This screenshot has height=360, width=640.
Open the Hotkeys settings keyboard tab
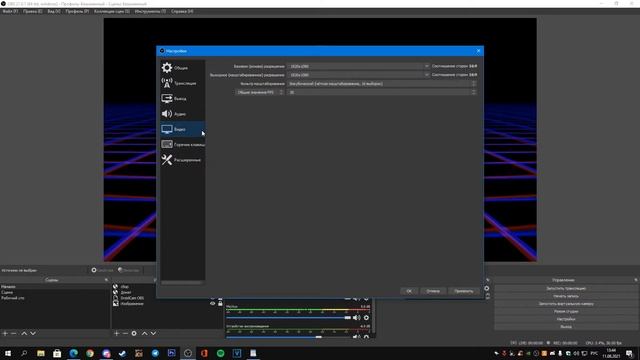click(182, 144)
